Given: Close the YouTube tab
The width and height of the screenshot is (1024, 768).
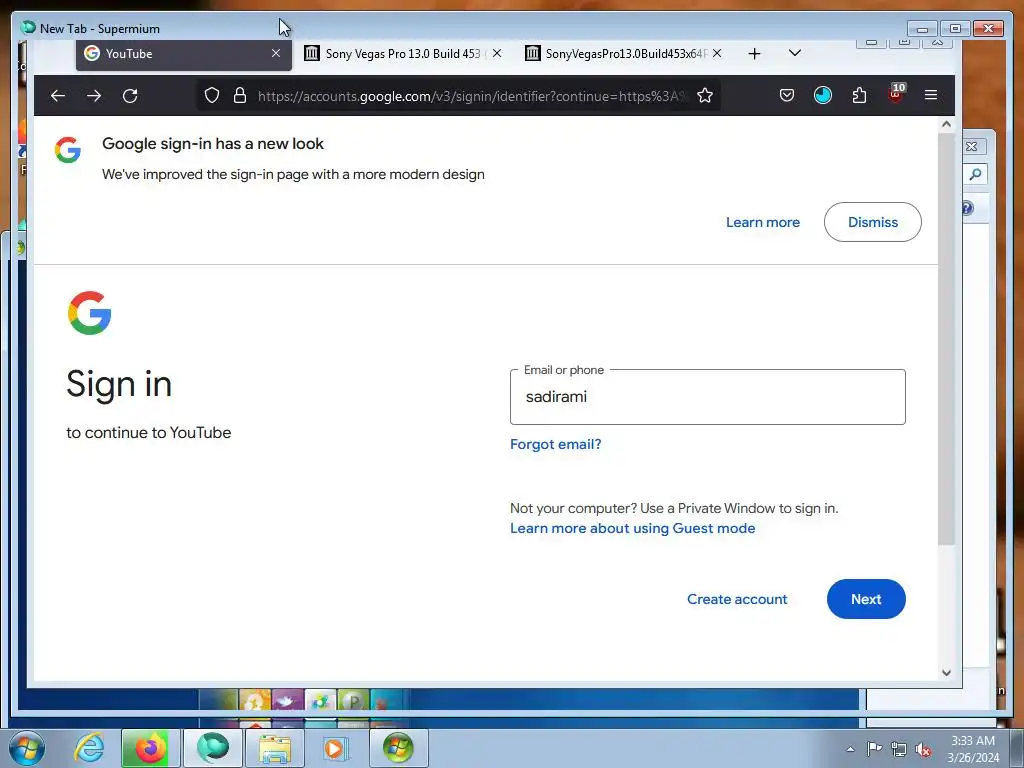Looking at the screenshot, I should pyautogui.click(x=276, y=54).
